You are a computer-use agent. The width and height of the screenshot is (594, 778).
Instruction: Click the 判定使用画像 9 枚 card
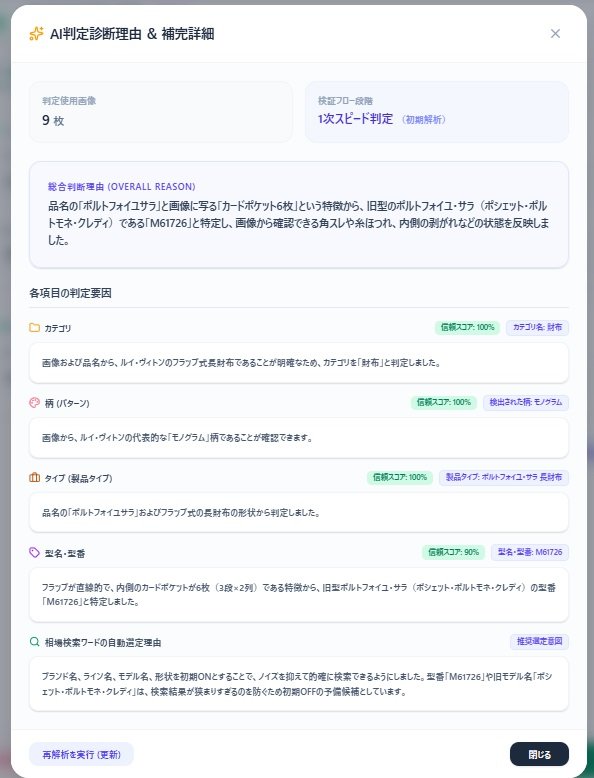161,112
